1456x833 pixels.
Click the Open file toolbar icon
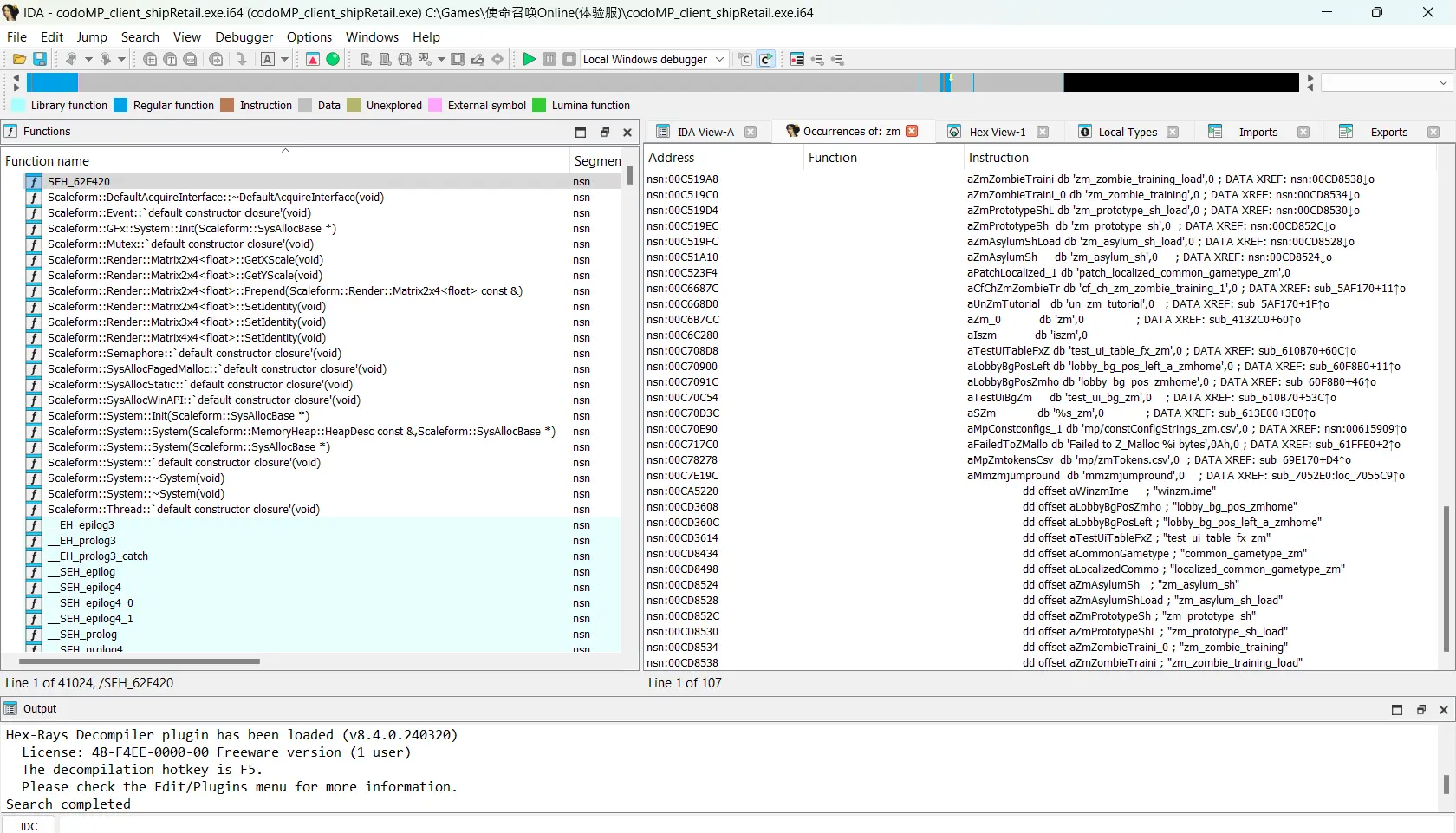(19, 59)
